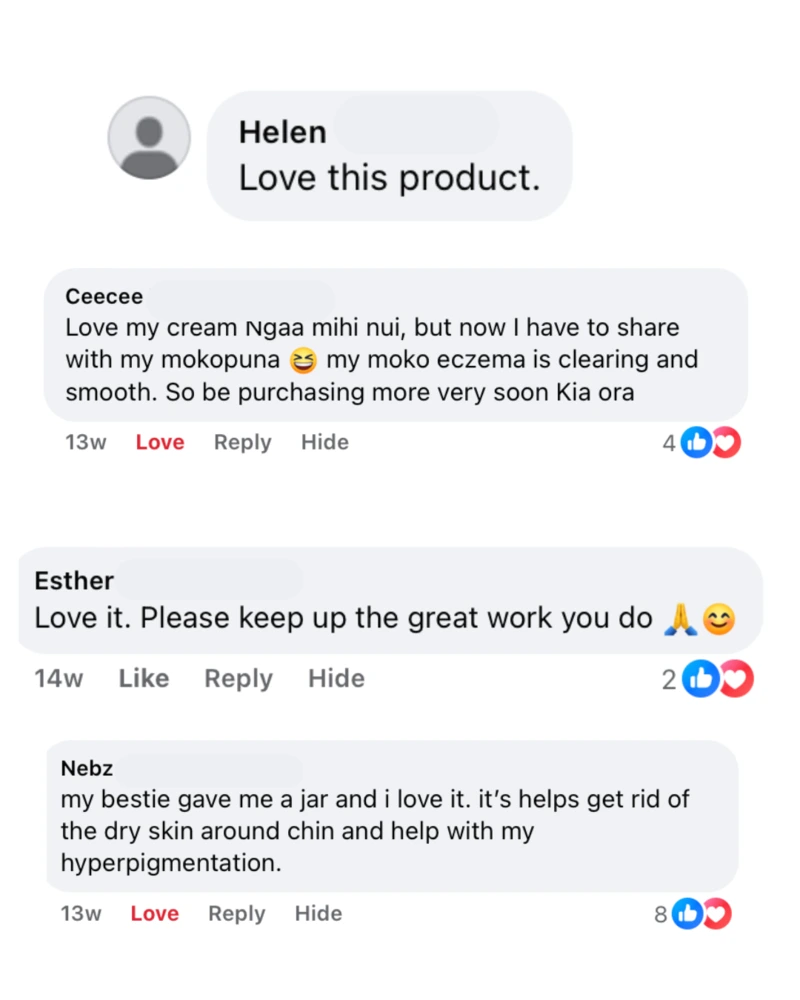Image resolution: width=800 pixels, height=1000 pixels.
Task: Select the heart reaction icon on Nebz's comment
Action: click(716, 913)
